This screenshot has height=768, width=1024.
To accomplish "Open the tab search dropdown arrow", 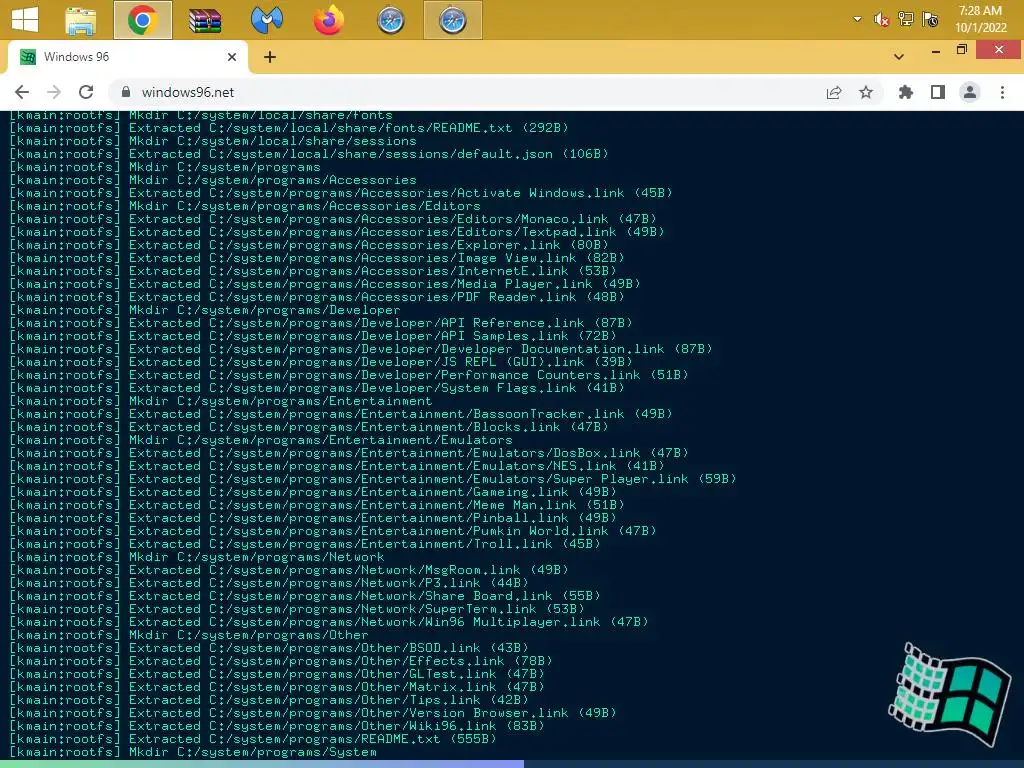I will pos(899,57).
